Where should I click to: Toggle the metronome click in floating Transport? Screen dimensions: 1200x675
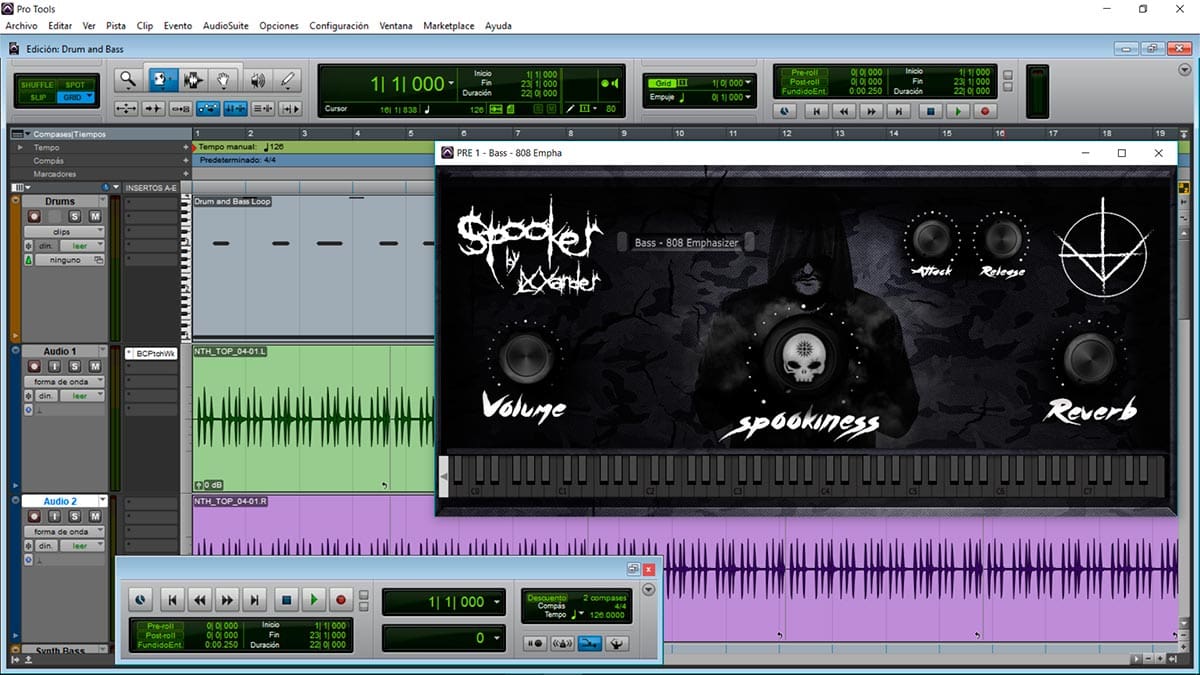pyautogui.click(x=563, y=643)
